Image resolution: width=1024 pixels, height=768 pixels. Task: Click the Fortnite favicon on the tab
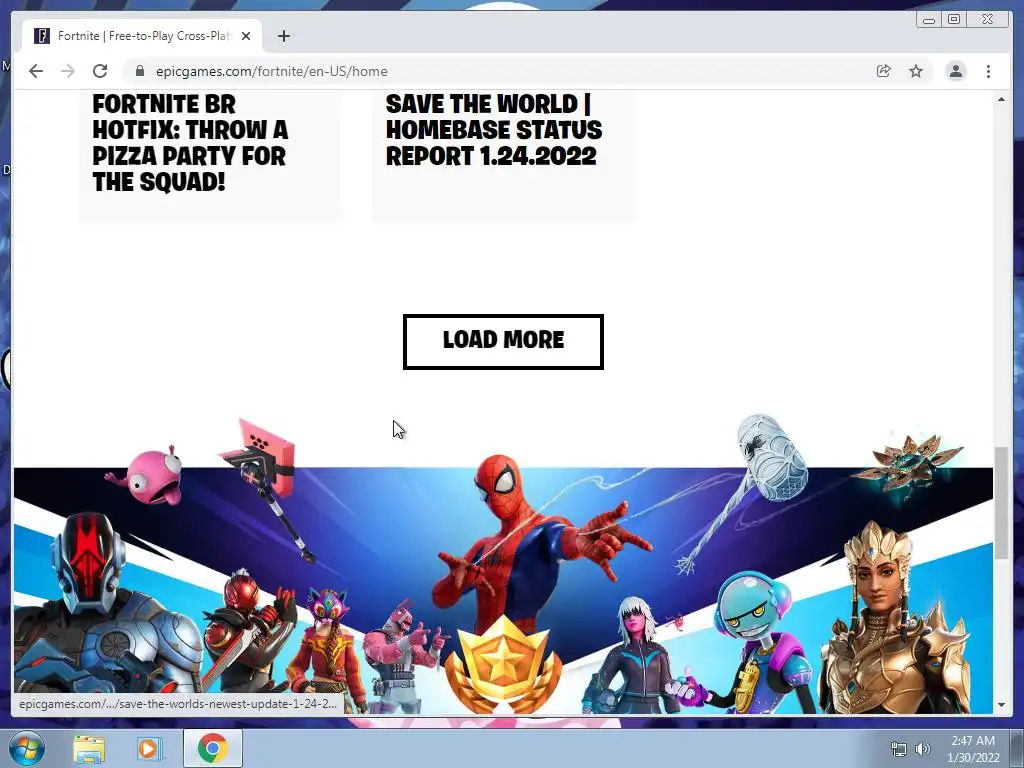42,36
